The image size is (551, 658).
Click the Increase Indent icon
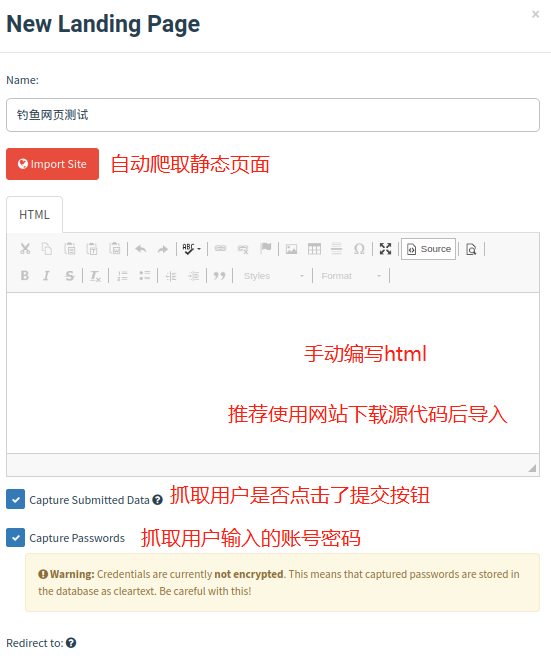[x=193, y=276]
